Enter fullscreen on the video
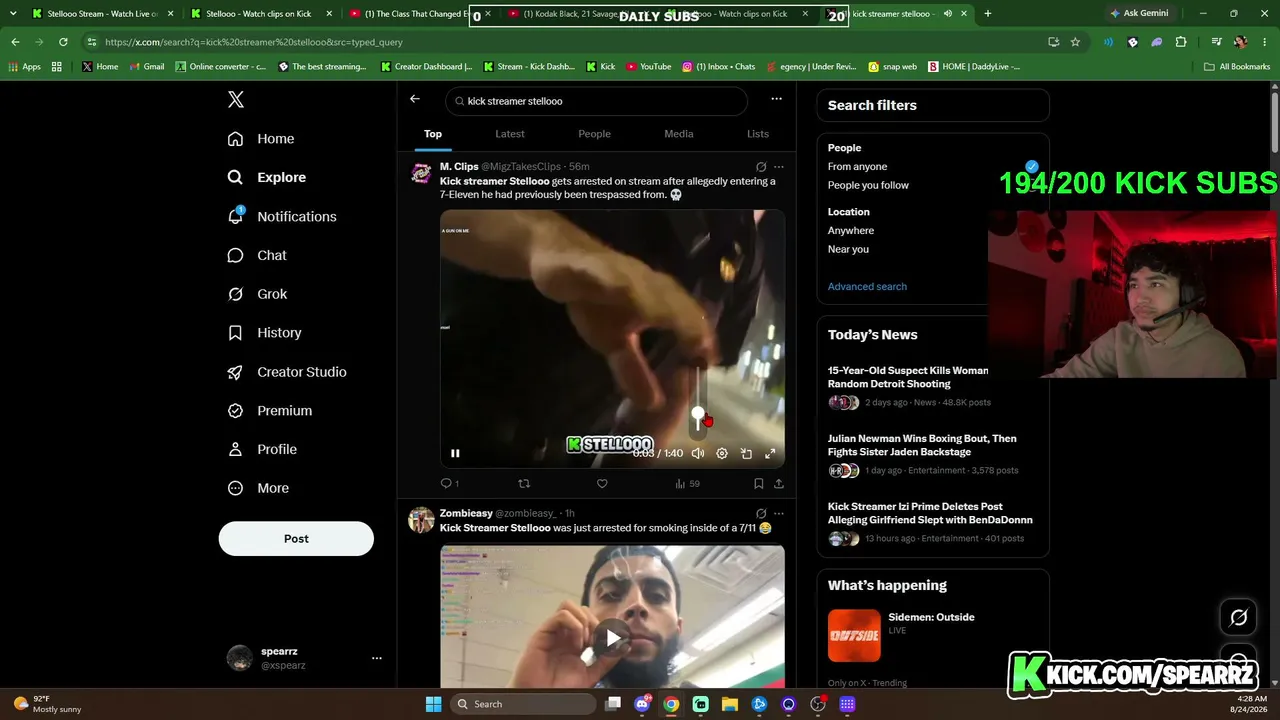The width and height of the screenshot is (1280, 720). pyautogui.click(x=770, y=453)
